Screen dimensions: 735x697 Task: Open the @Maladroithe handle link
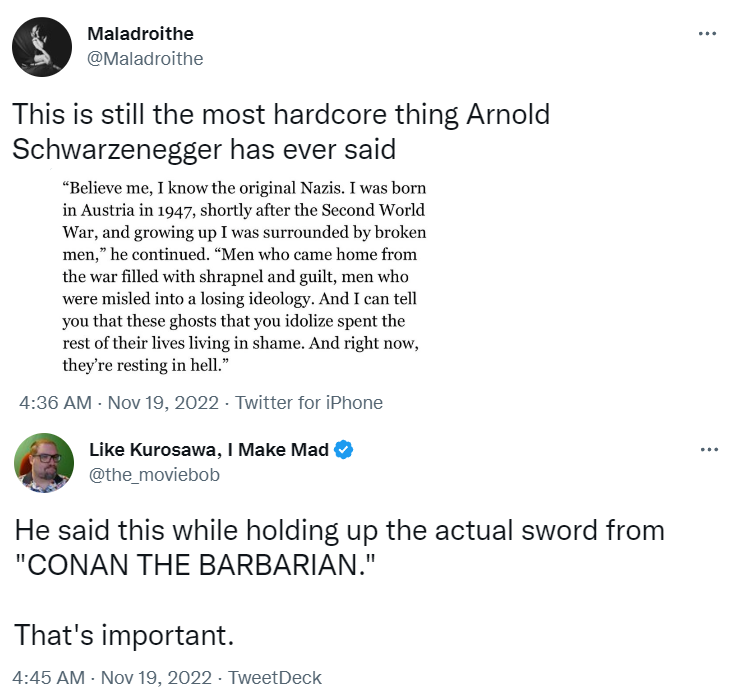coord(146,58)
